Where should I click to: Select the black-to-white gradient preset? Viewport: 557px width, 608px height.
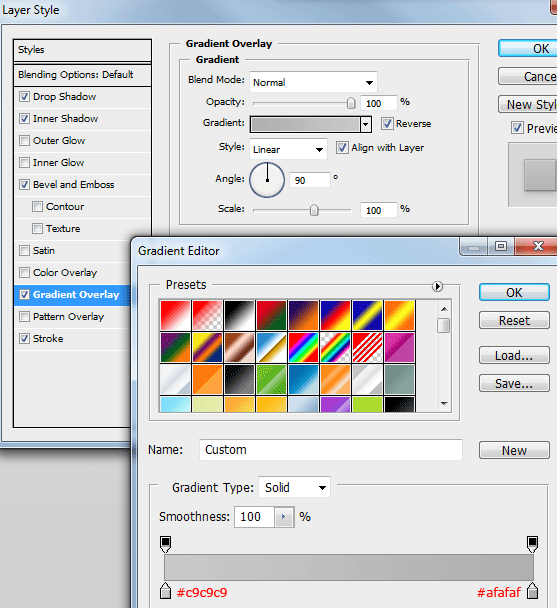point(239,315)
